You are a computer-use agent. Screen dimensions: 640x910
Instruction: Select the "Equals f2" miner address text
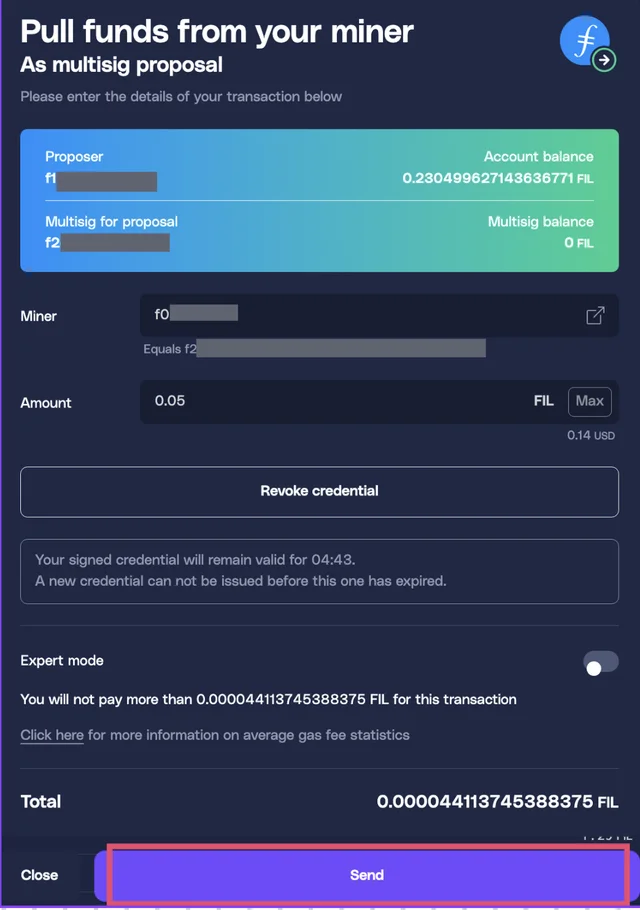coord(314,349)
